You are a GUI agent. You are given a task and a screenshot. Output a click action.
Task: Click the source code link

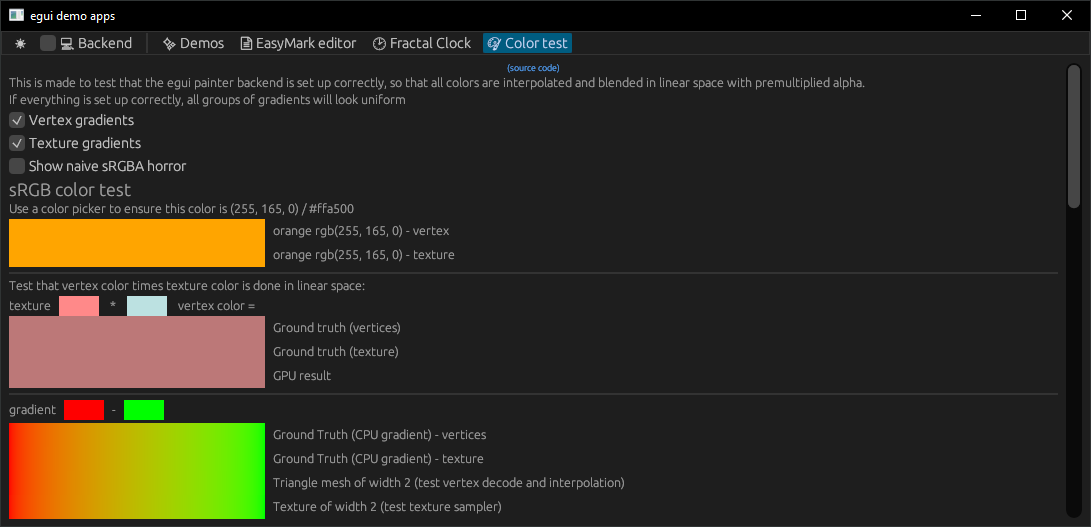(533, 67)
